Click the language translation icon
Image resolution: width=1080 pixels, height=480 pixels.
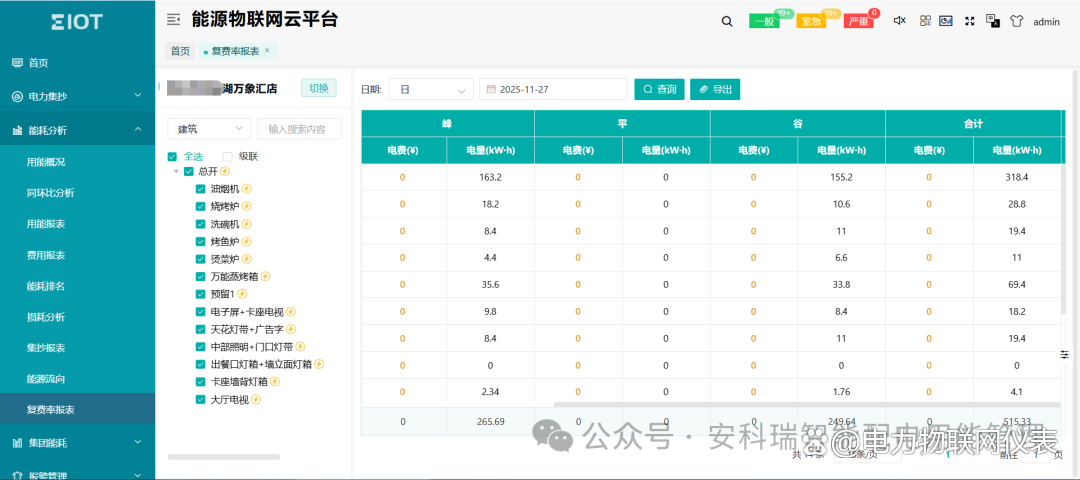(x=993, y=21)
